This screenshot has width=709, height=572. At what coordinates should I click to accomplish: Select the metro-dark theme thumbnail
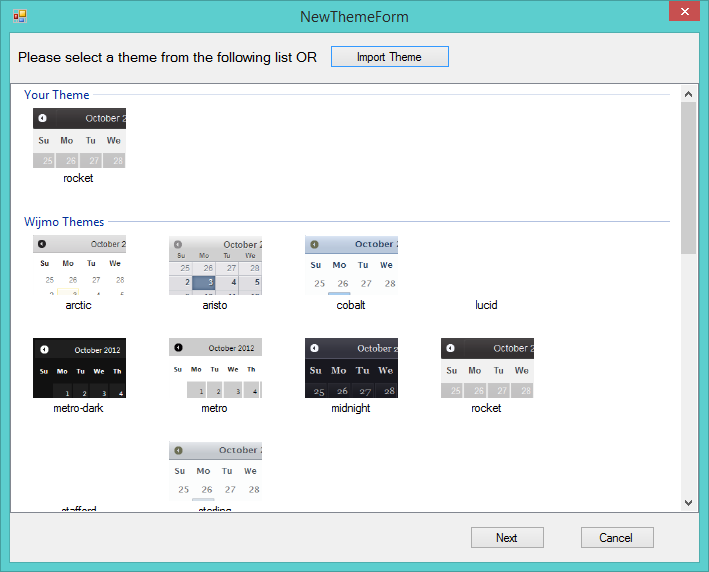pos(79,368)
